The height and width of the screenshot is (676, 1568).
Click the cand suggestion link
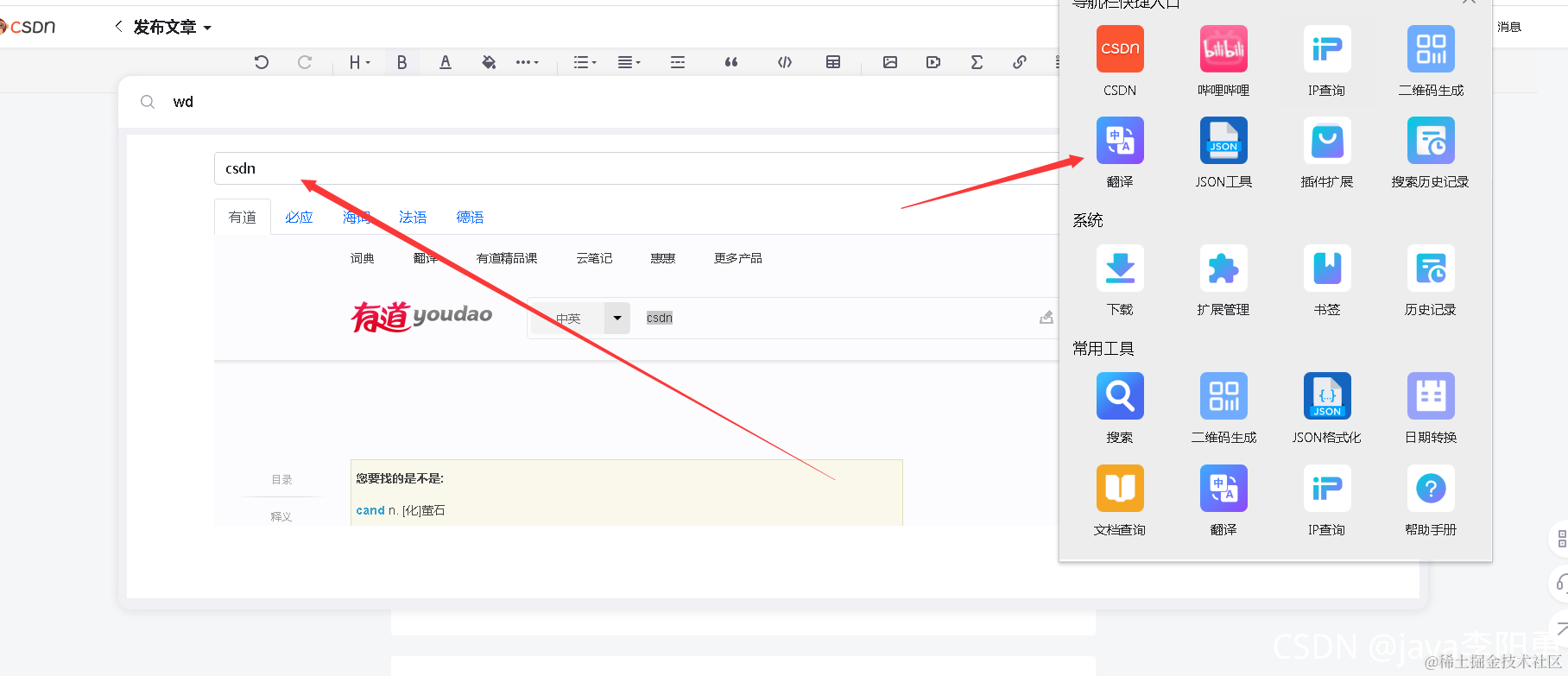[x=370, y=510]
